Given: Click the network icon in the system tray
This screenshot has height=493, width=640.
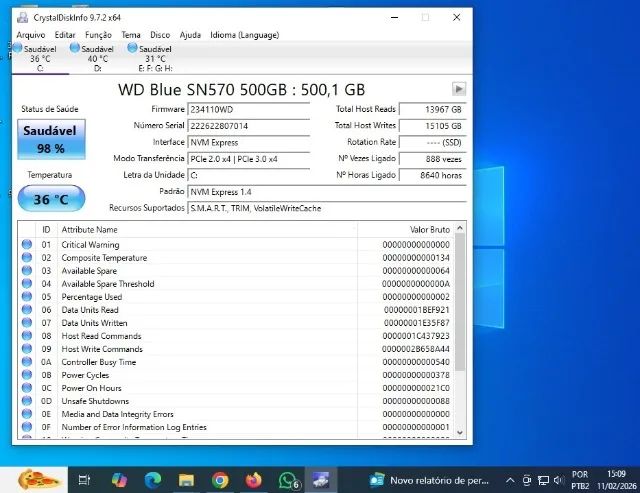Looking at the screenshot, I should pos(543,480).
